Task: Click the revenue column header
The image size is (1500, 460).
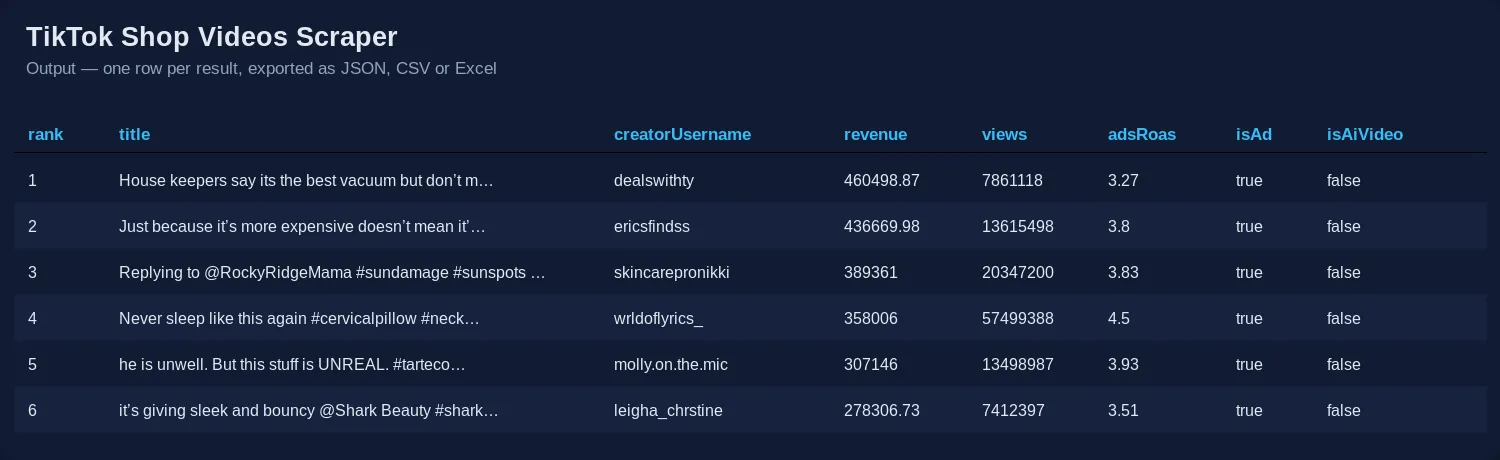Action: pyautogui.click(x=875, y=134)
